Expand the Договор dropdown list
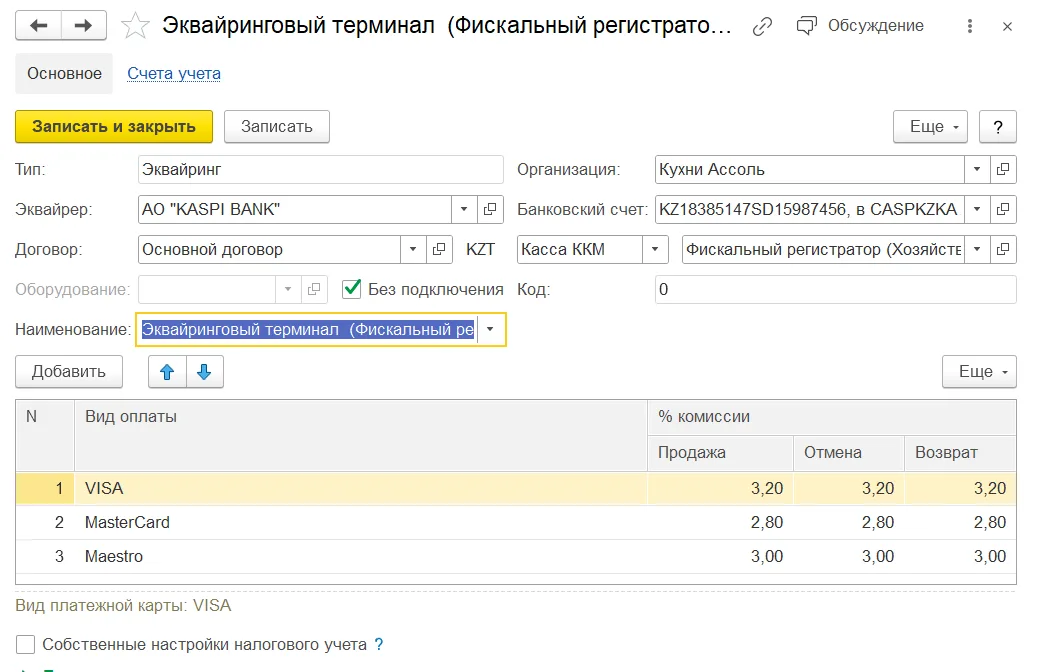Viewport: 1037px width, 672px height. click(x=413, y=249)
